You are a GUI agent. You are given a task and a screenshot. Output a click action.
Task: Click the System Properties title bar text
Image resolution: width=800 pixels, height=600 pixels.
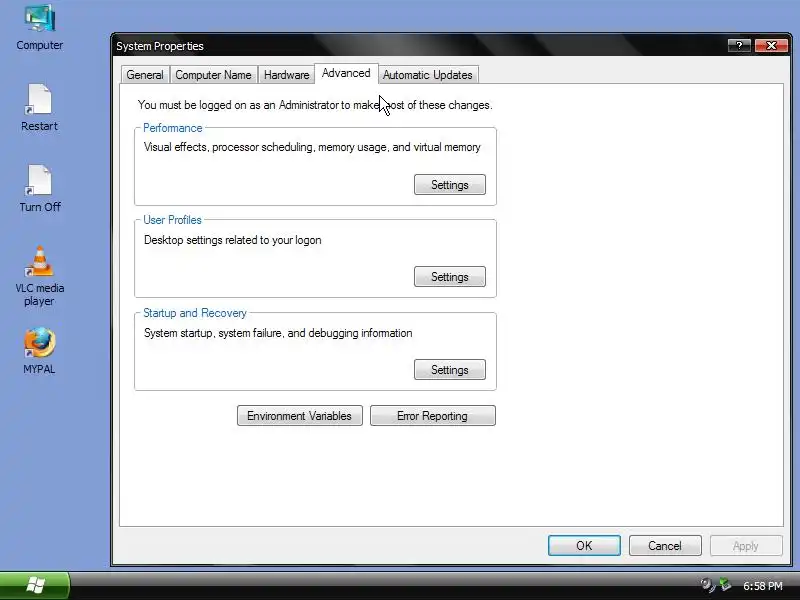tap(160, 46)
